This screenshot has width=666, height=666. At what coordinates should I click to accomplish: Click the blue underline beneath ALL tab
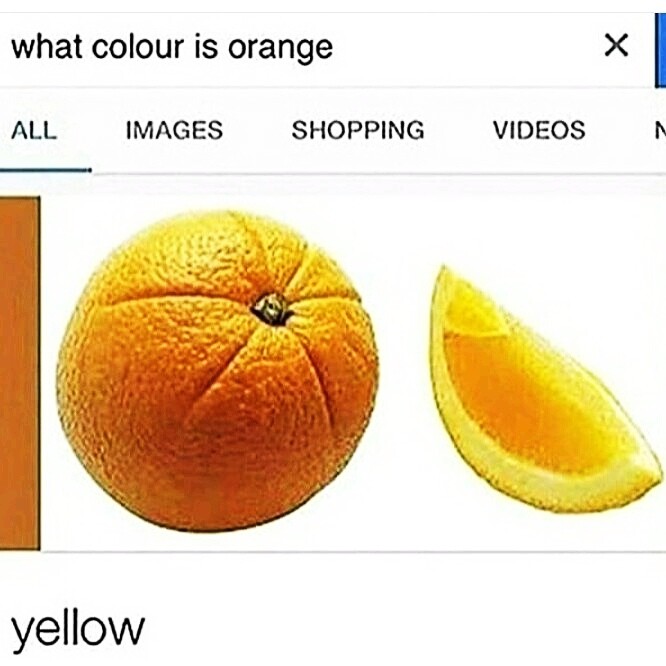tap(45, 170)
